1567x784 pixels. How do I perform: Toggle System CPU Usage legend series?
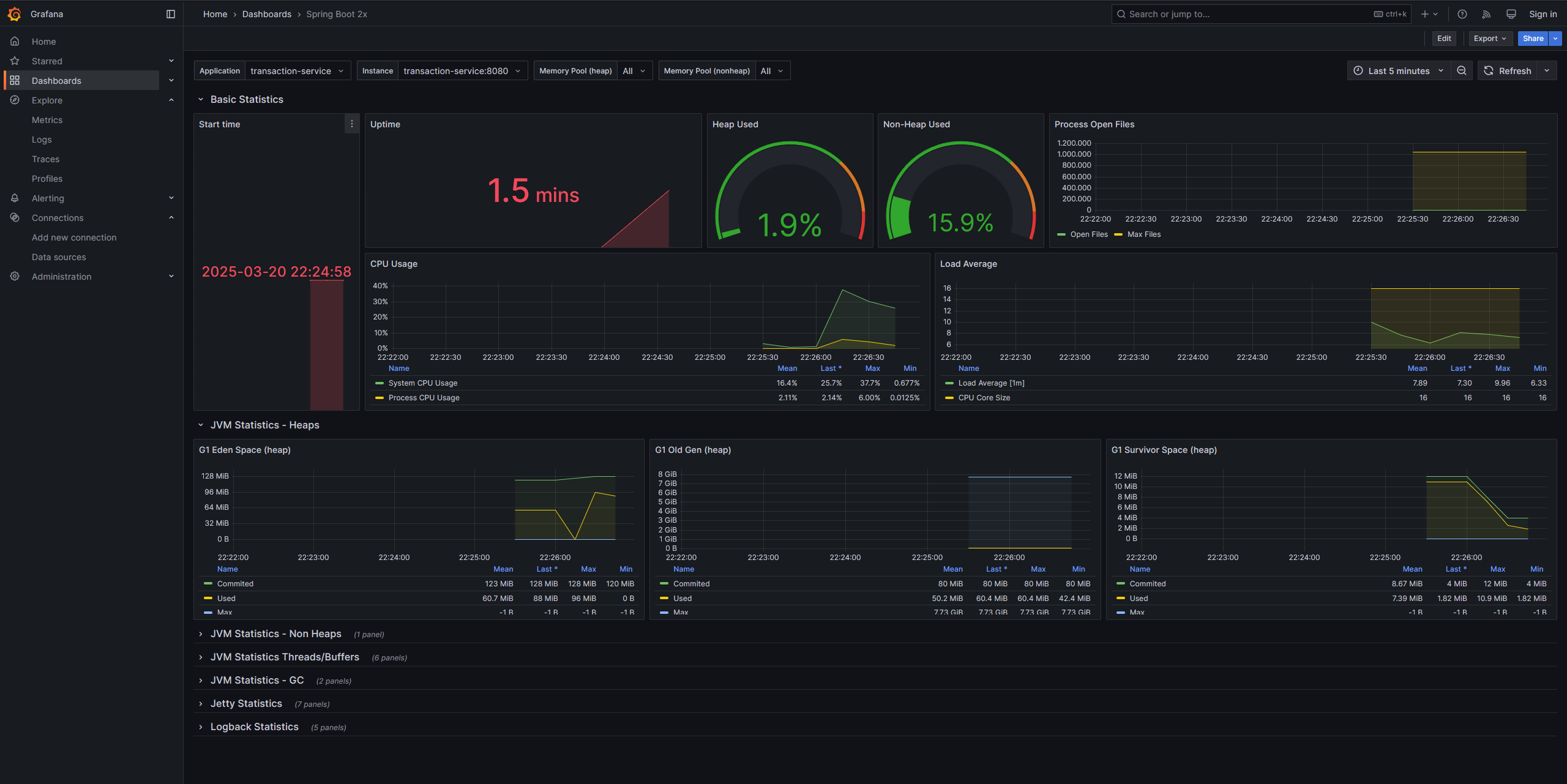coord(423,383)
